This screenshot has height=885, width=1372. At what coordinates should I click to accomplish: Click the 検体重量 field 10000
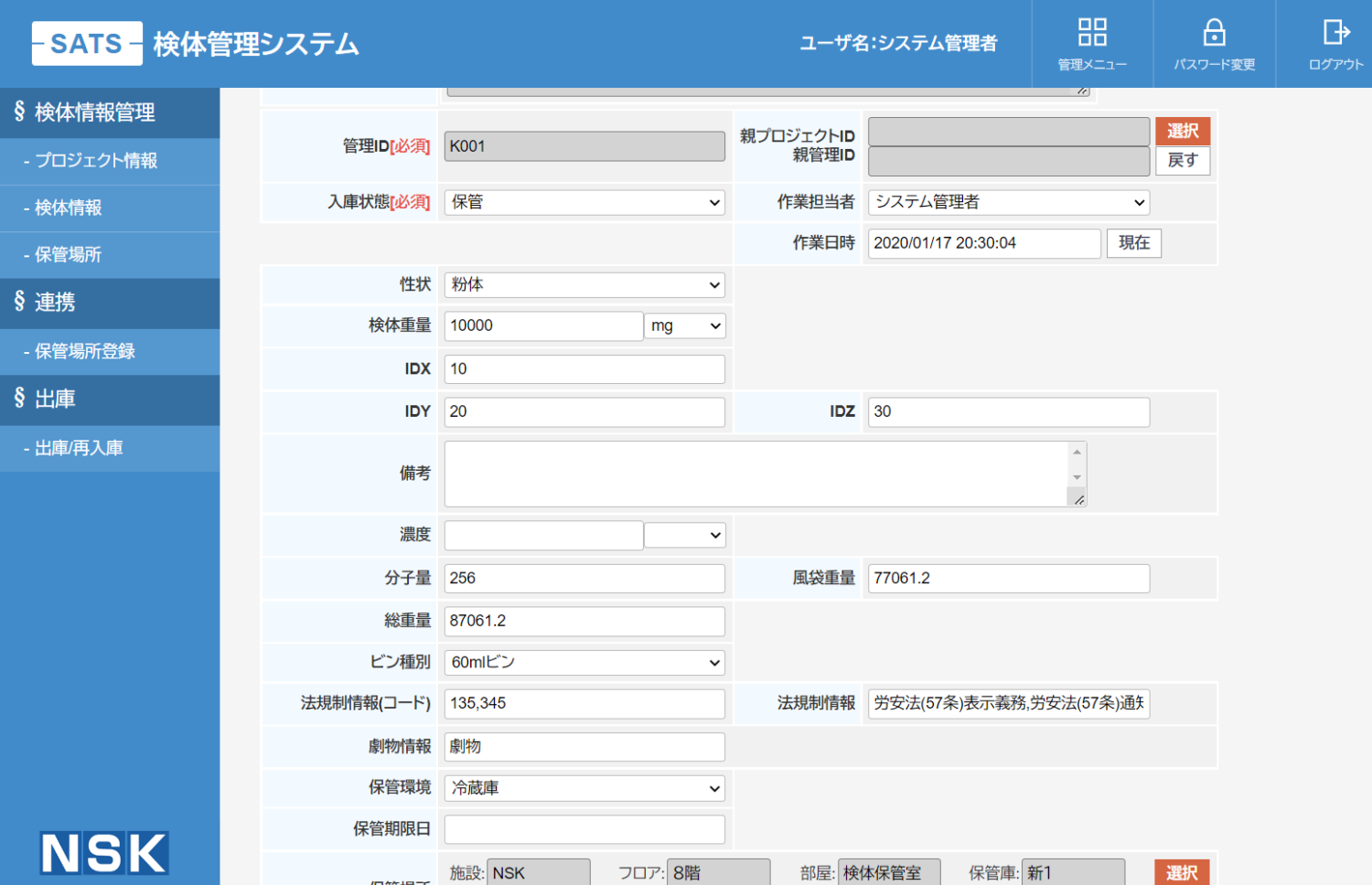(543, 325)
